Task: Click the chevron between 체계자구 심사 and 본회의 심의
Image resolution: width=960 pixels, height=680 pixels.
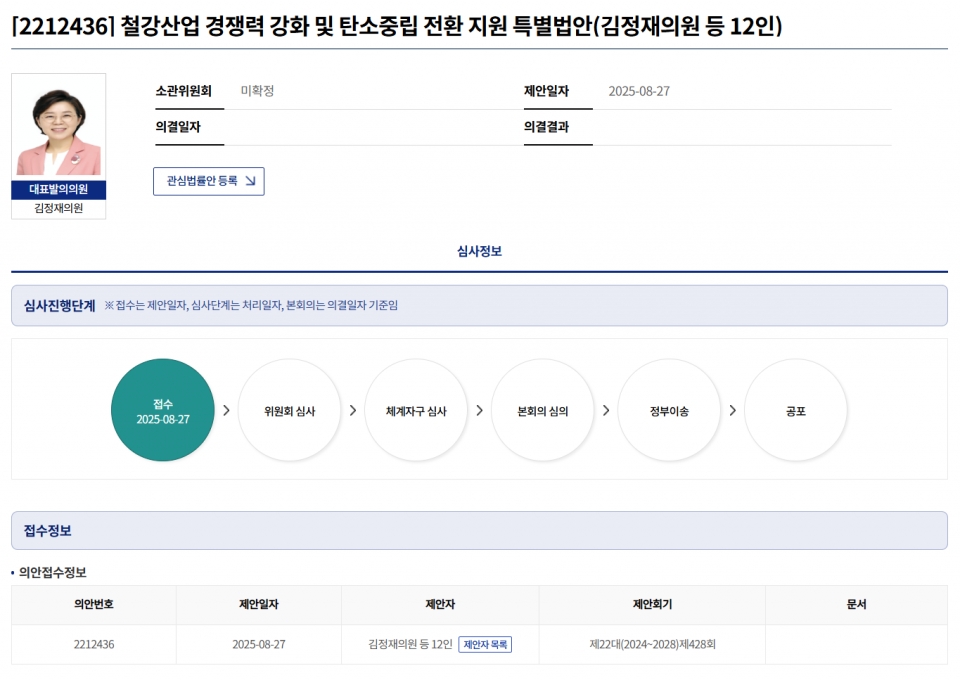Action: 479,410
